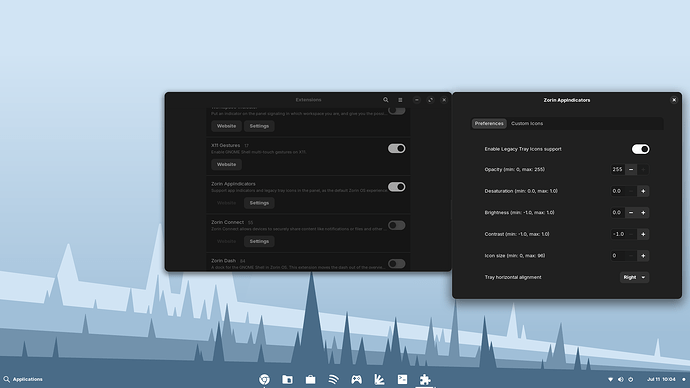Open search in the Extensions window
This screenshot has width=690, height=388.
tap(385, 100)
